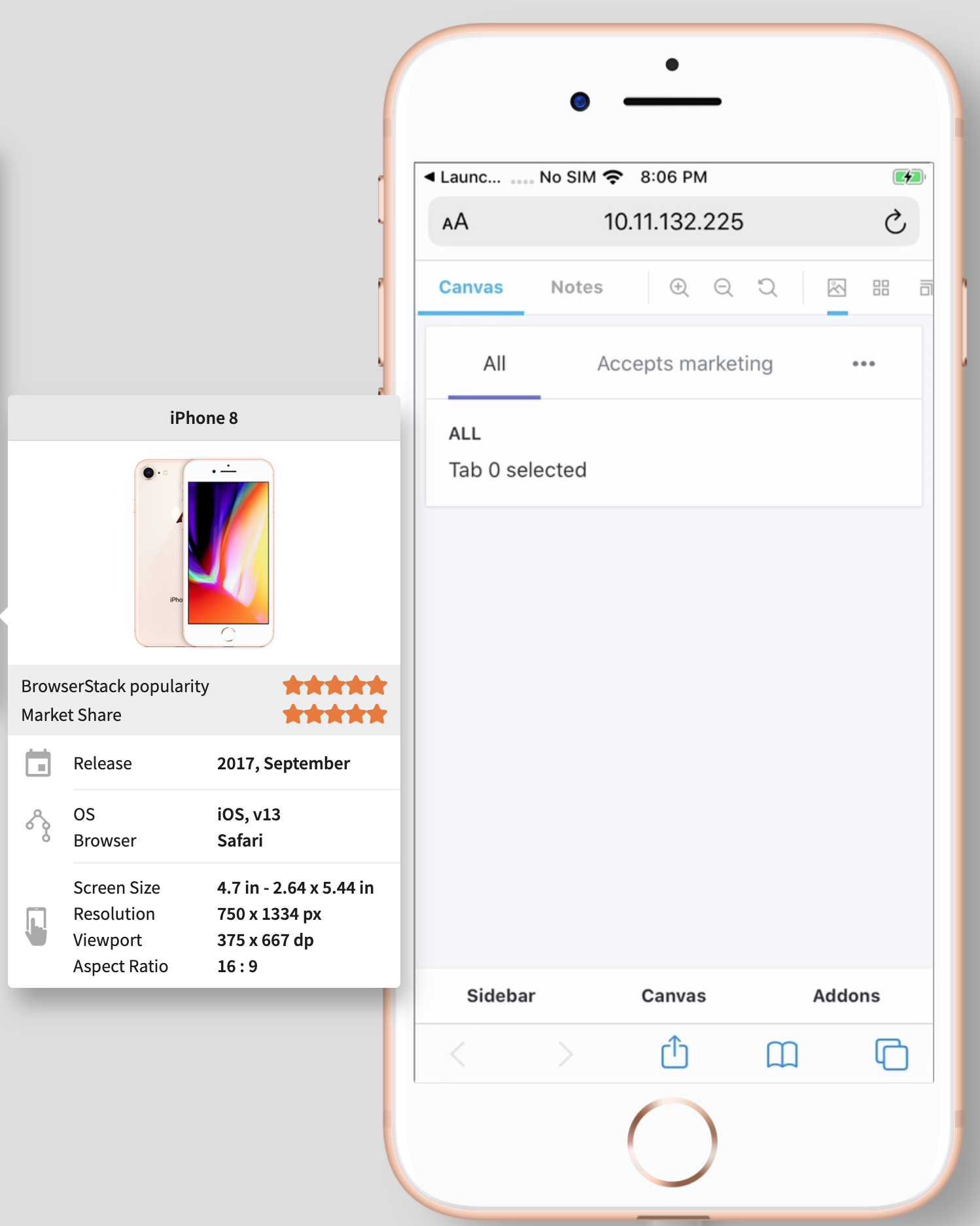Screen dimensions: 980x1226
Task: Click the Market Share star rating
Action: tap(335, 714)
